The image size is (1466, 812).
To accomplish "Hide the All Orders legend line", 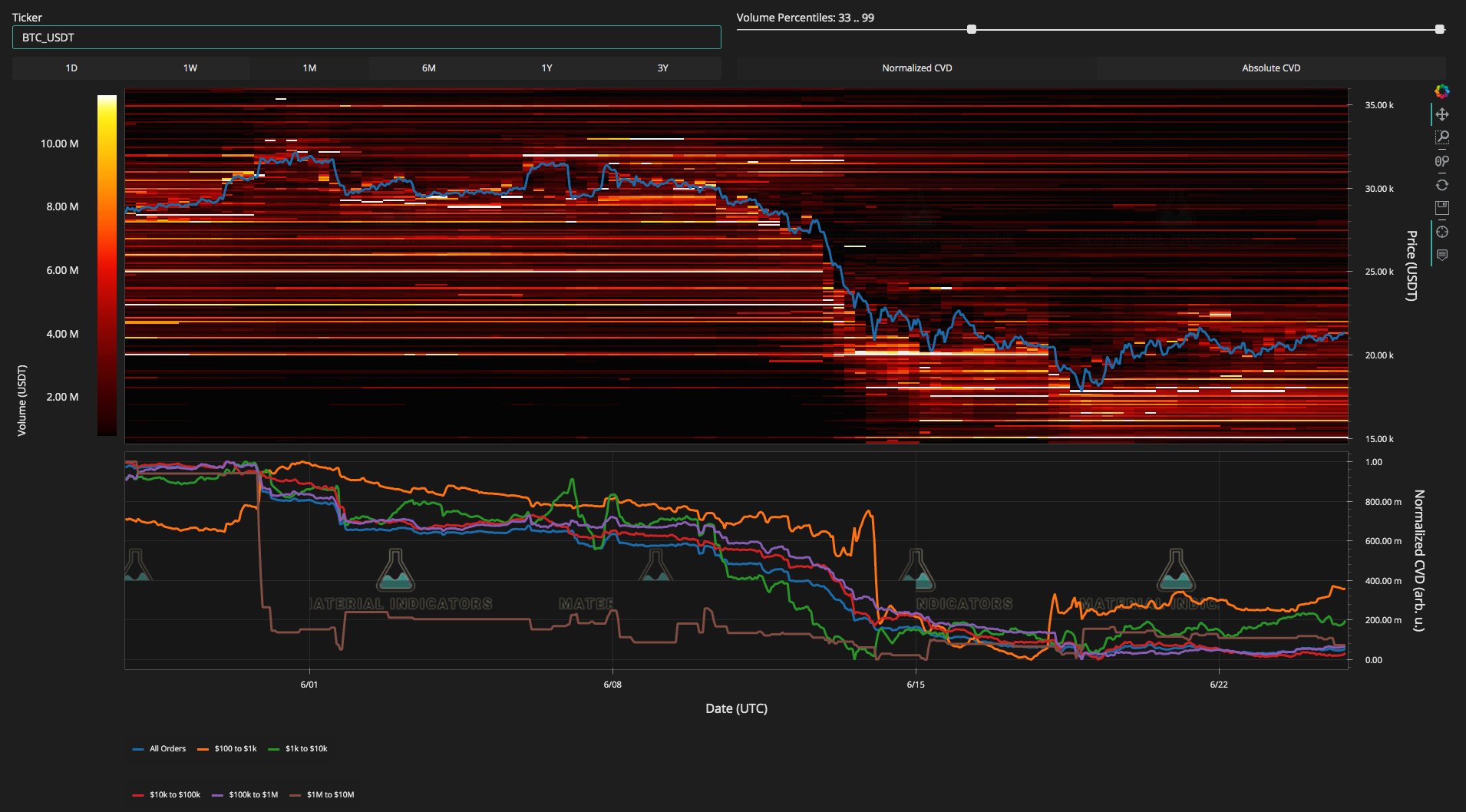I will point(160,748).
